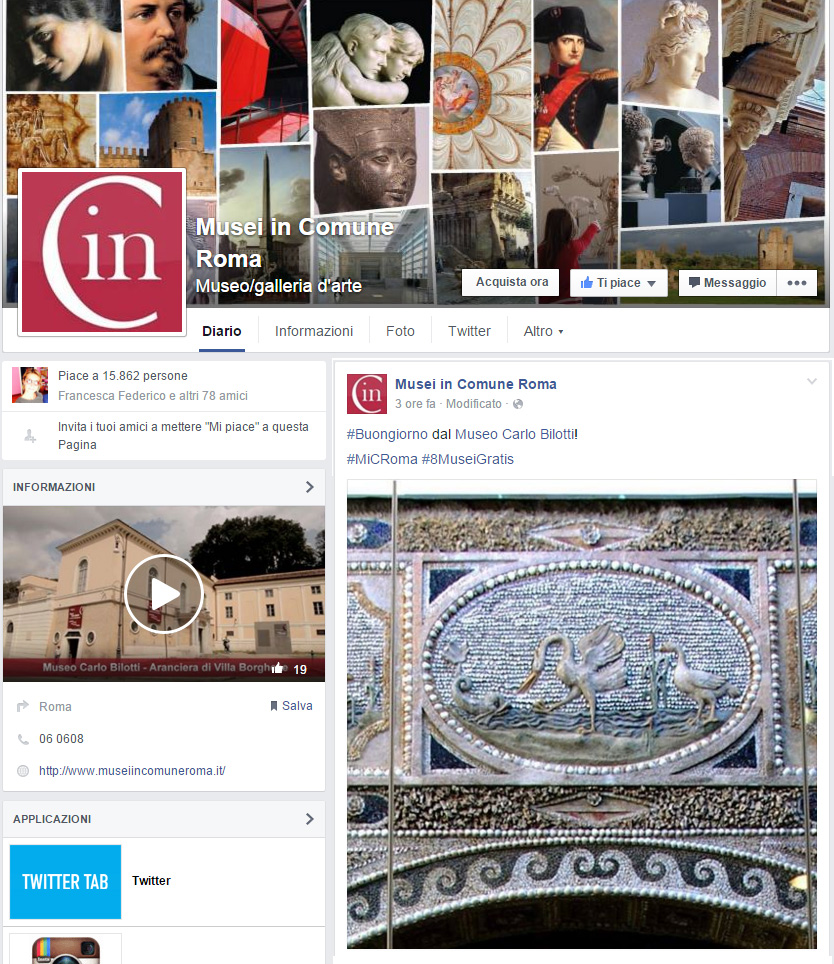Save the place with Salva
Image resolution: width=834 pixels, height=964 pixels.
291,706
